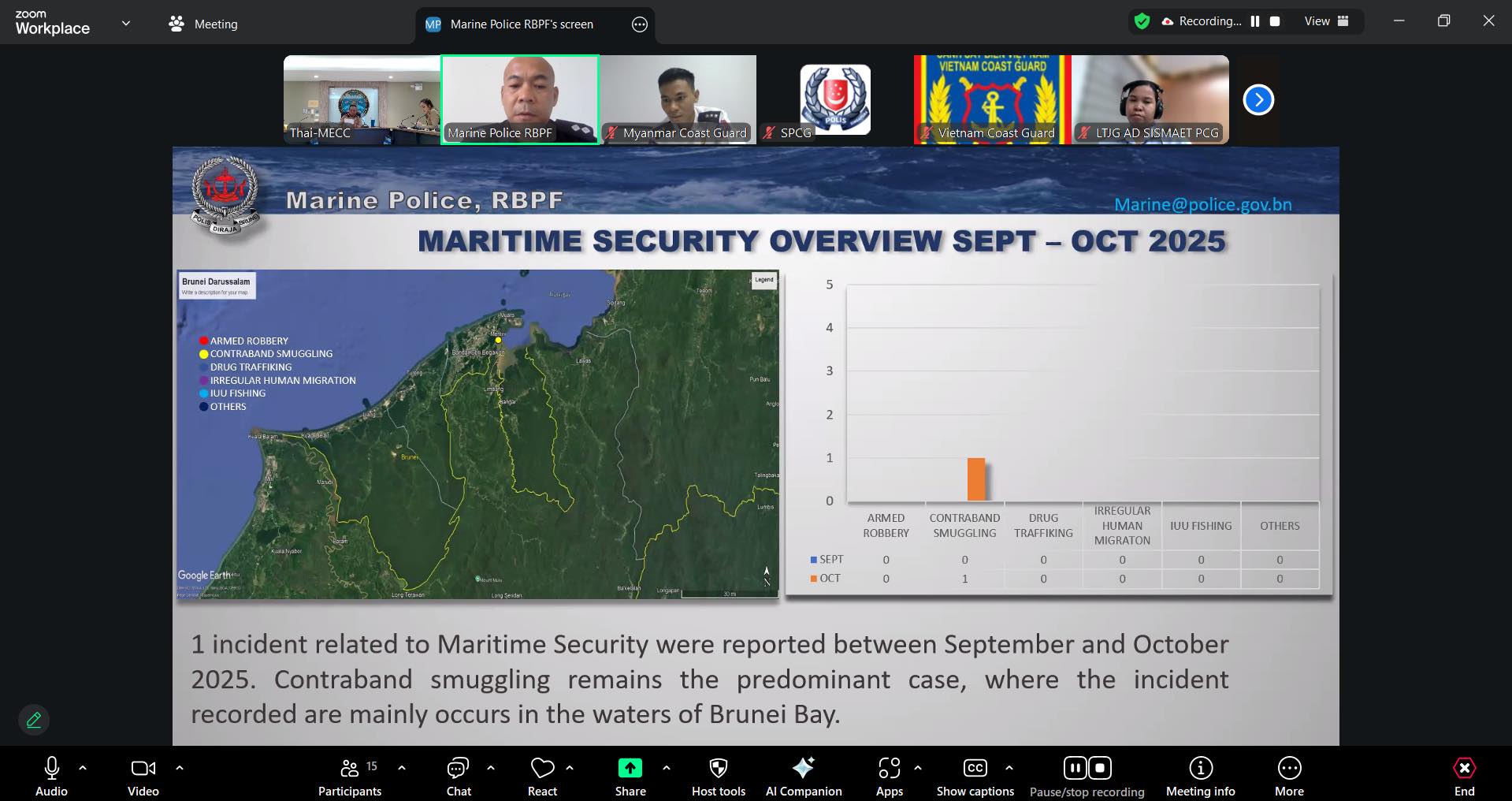Open the Participants list
Image resolution: width=1512 pixels, height=801 pixels.
pos(350,776)
